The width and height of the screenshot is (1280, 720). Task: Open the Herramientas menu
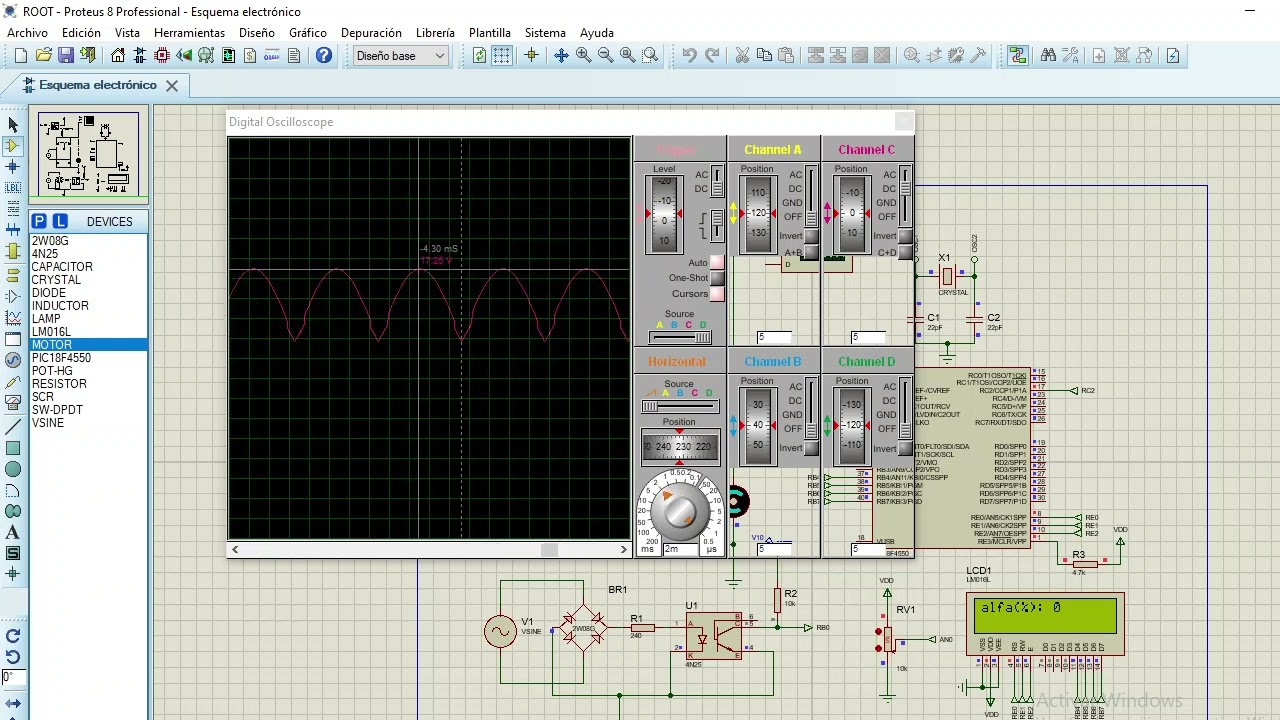190,33
